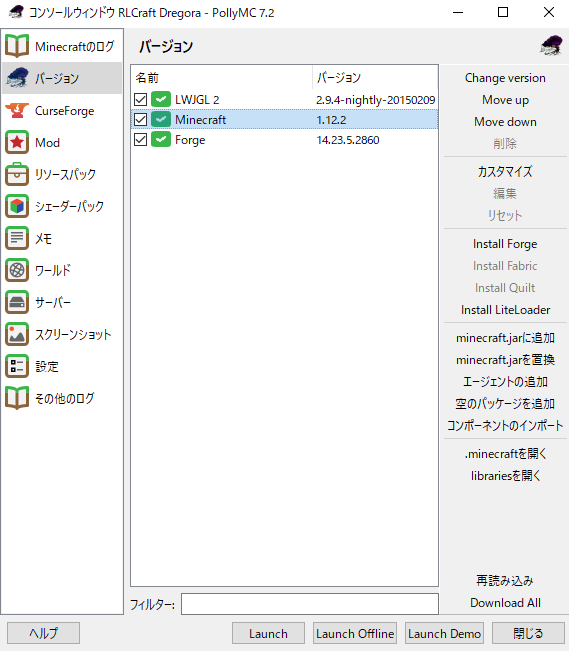Viewport: 569px width, 651px height.
Task: Click the 閉じる button
Action: (528, 633)
